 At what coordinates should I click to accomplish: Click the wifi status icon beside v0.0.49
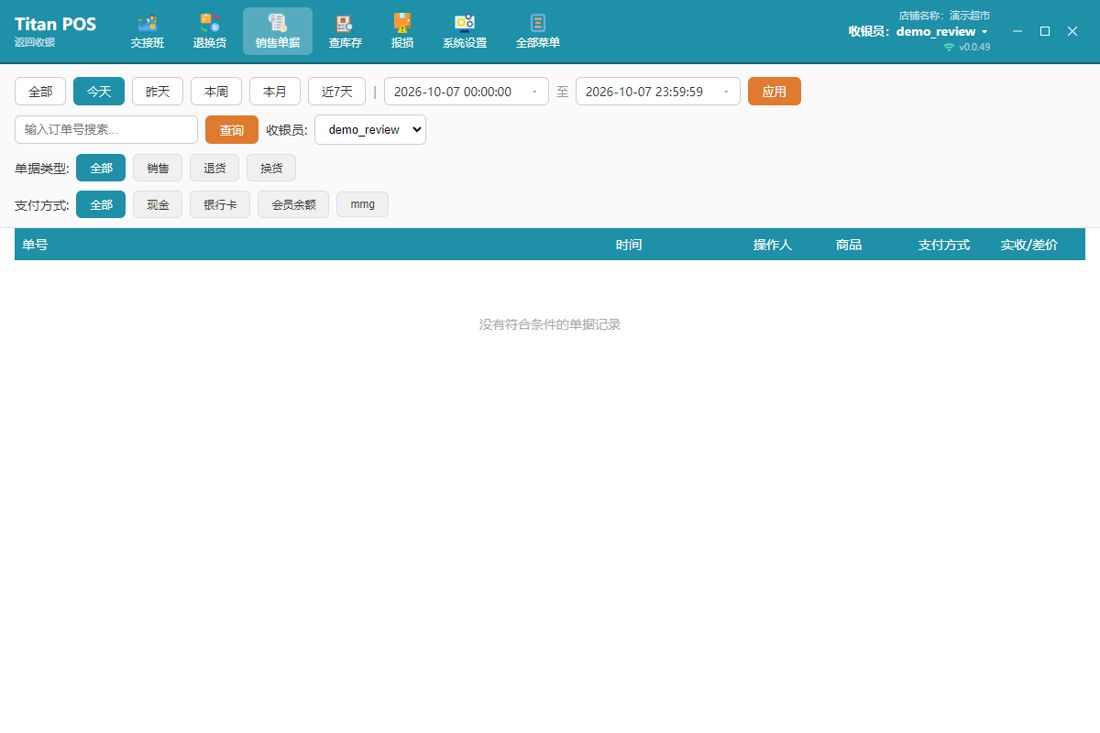coord(949,47)
